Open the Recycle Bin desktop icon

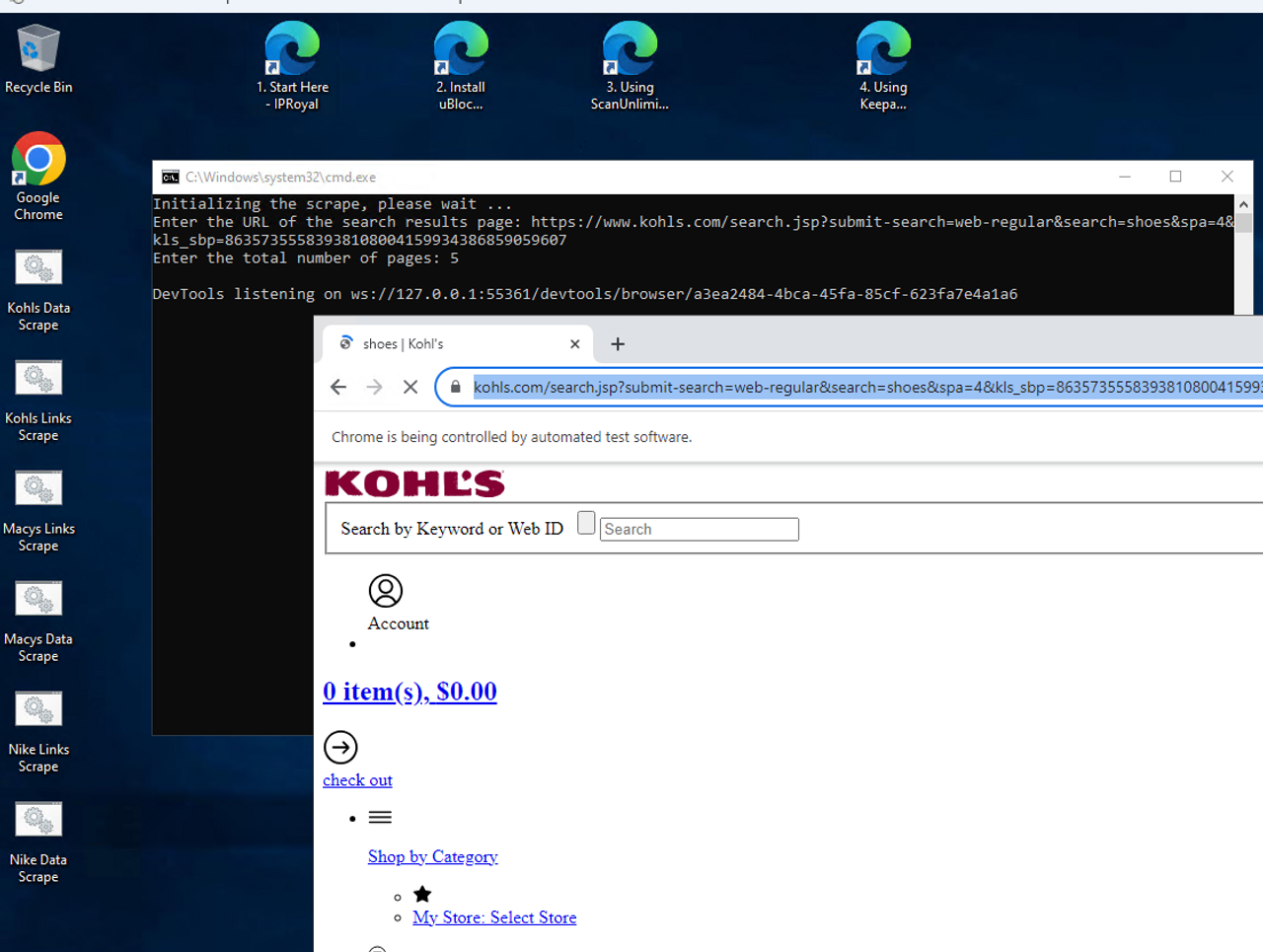(38, 59)
